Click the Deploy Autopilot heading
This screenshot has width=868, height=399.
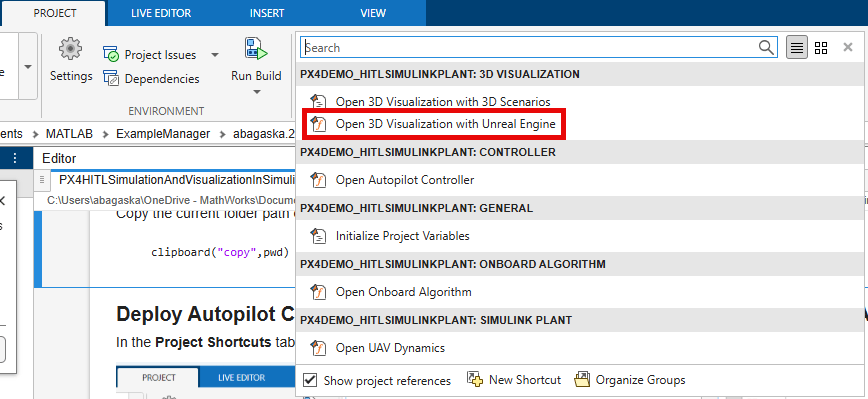pos(205,314)
